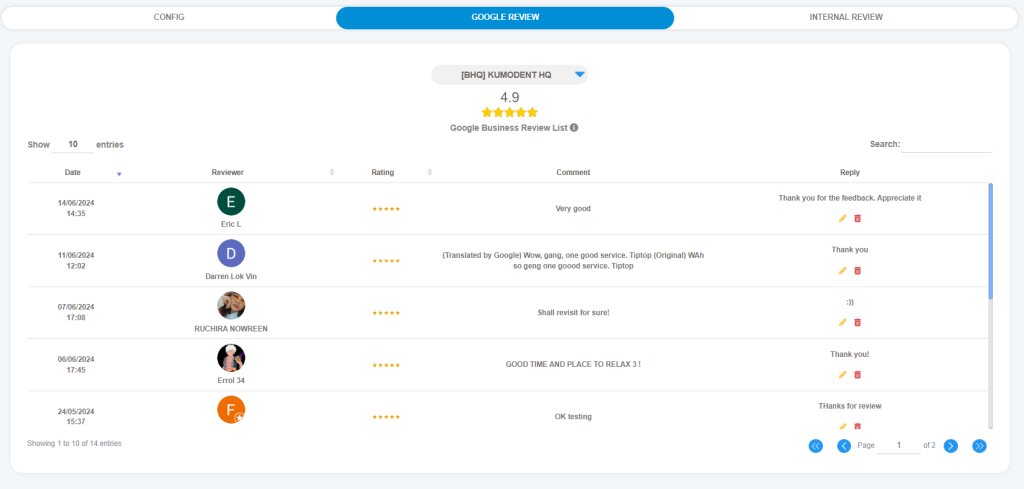Delete reply on Darren Lok Vin review

click(857, 270)
